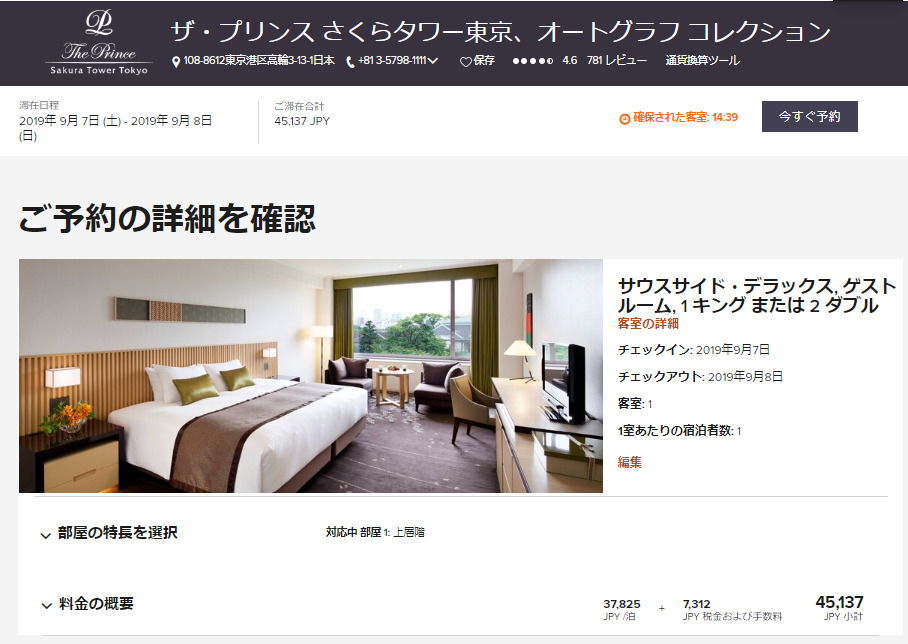Click the rating dots icon
Image resolution: width=908 pixels, height=644 pixels.
pyautogui.click(x=532, y=61)
